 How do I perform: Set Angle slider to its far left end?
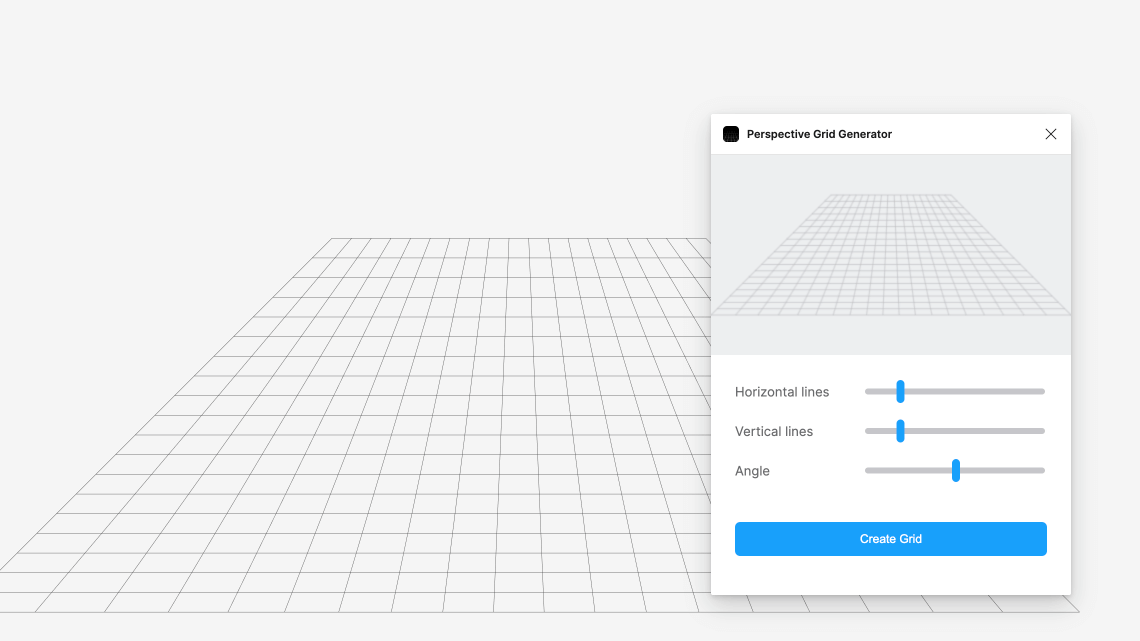tap(867, 470)
